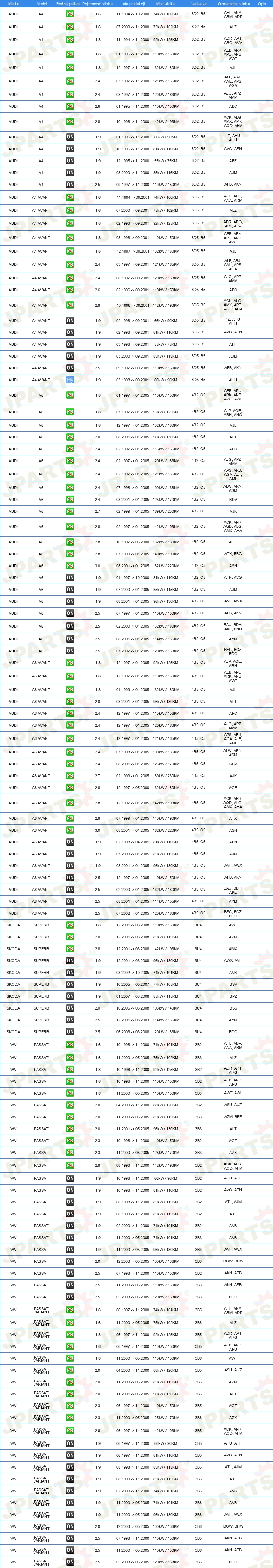Viewport: 273px width, 1568px height.
Task: Click the '10.1997 -> 05.2000' production years cell
Action: [132, 542]
